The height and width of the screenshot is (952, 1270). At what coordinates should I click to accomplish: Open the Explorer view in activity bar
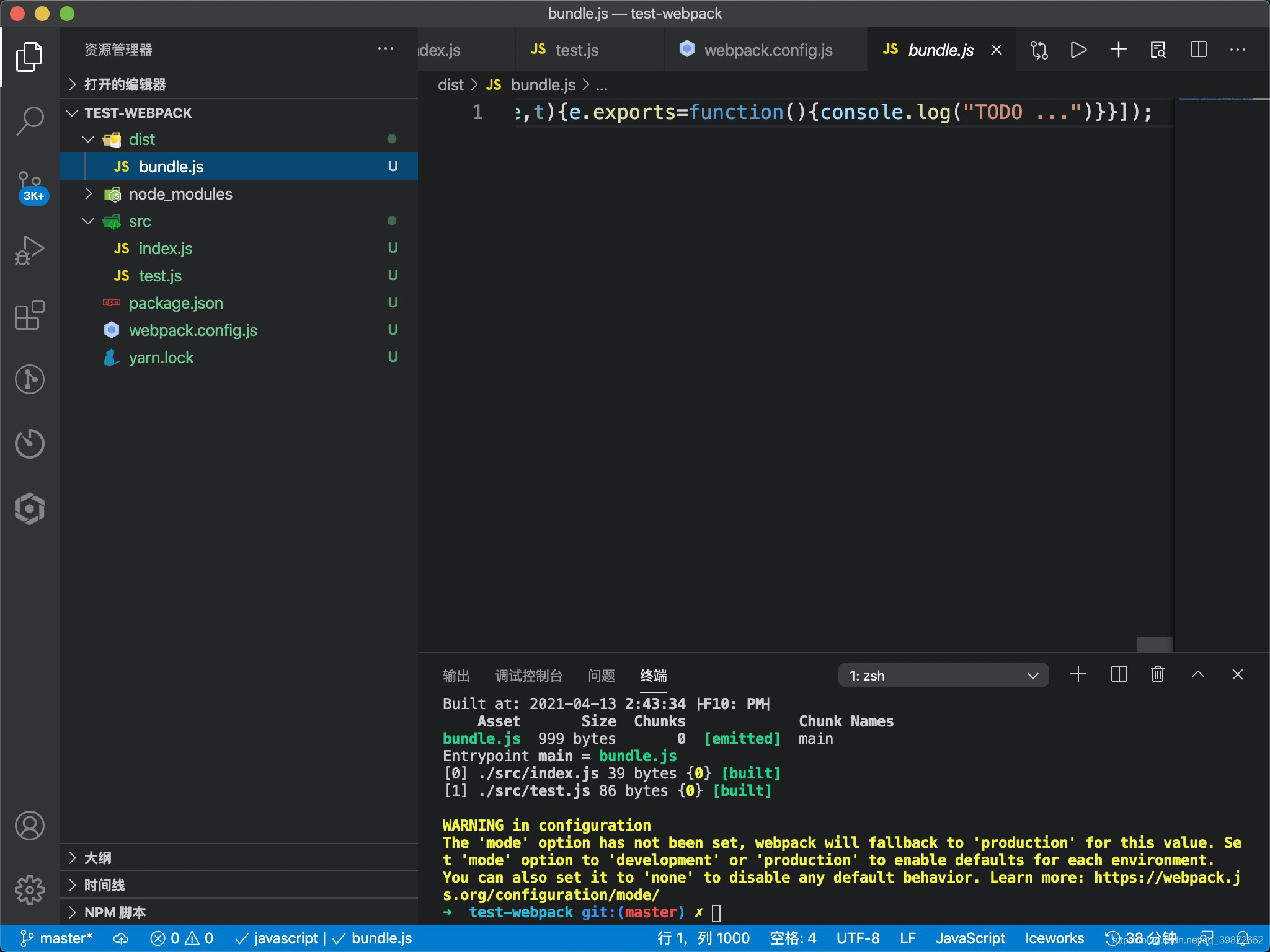click(29, 57)
